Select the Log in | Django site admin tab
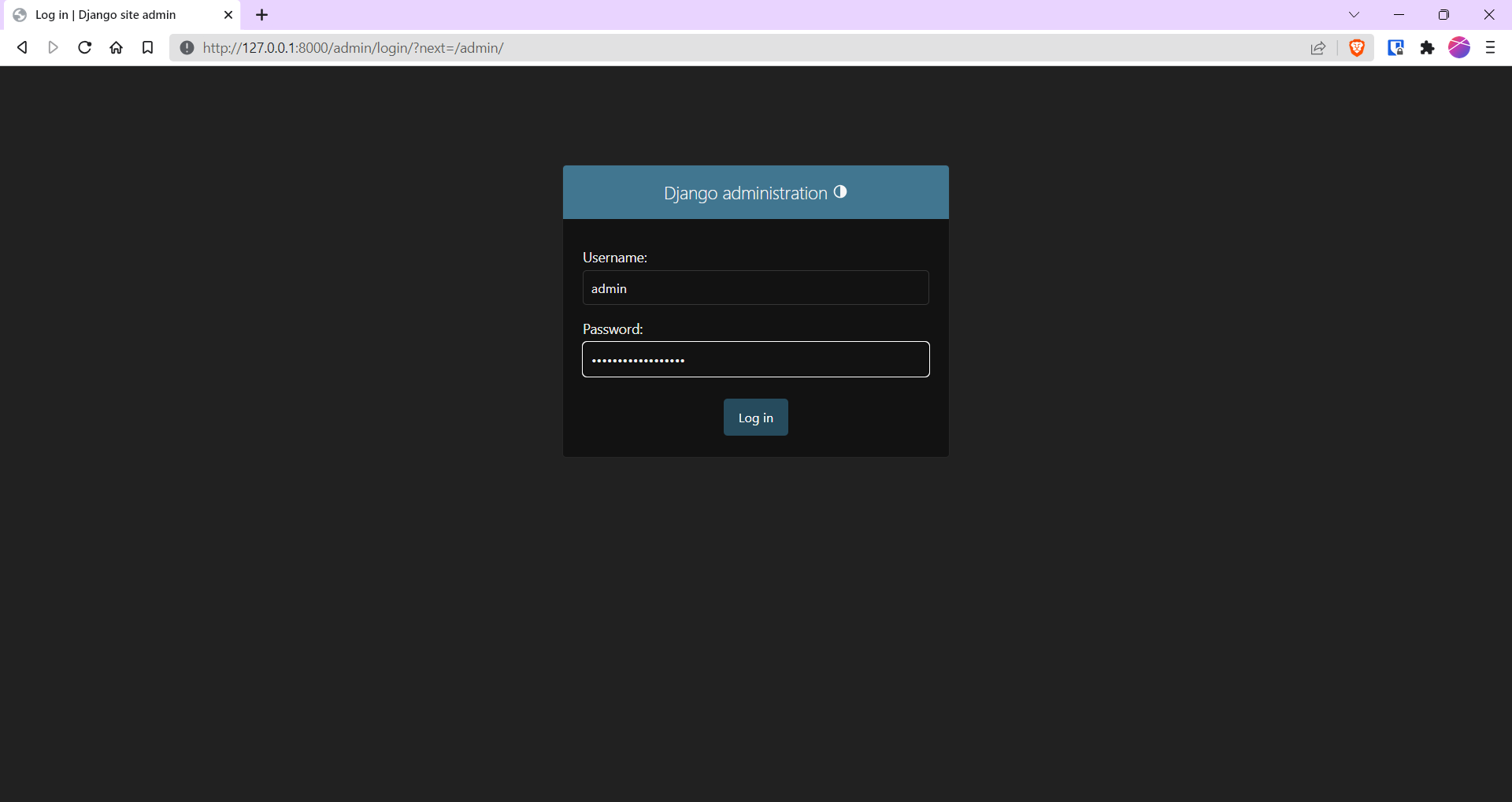The image size is (1512, 802). point(122,15)
